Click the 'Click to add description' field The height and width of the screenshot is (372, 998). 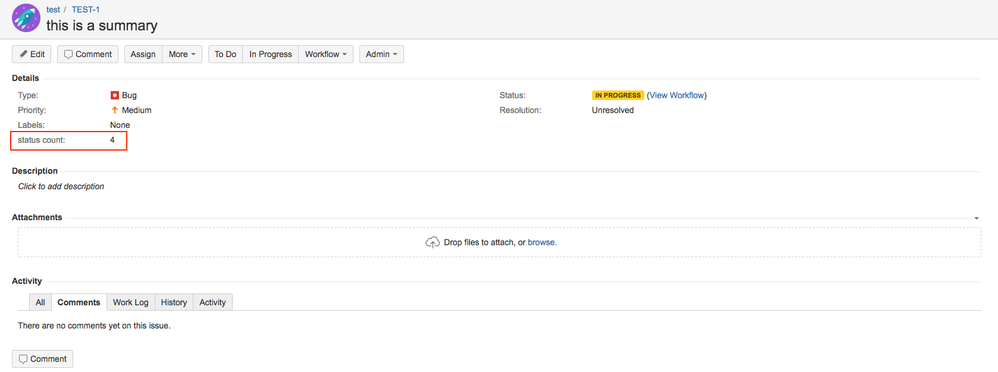61,187
